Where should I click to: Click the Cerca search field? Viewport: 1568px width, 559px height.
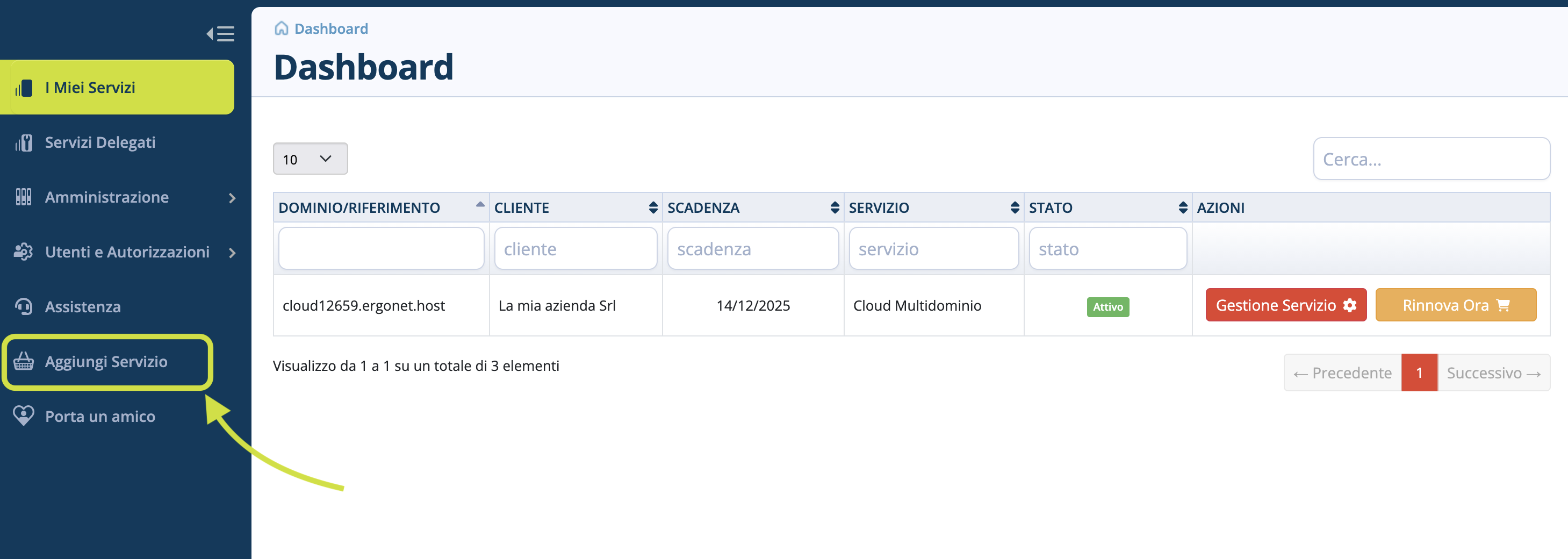[1430, 159]
